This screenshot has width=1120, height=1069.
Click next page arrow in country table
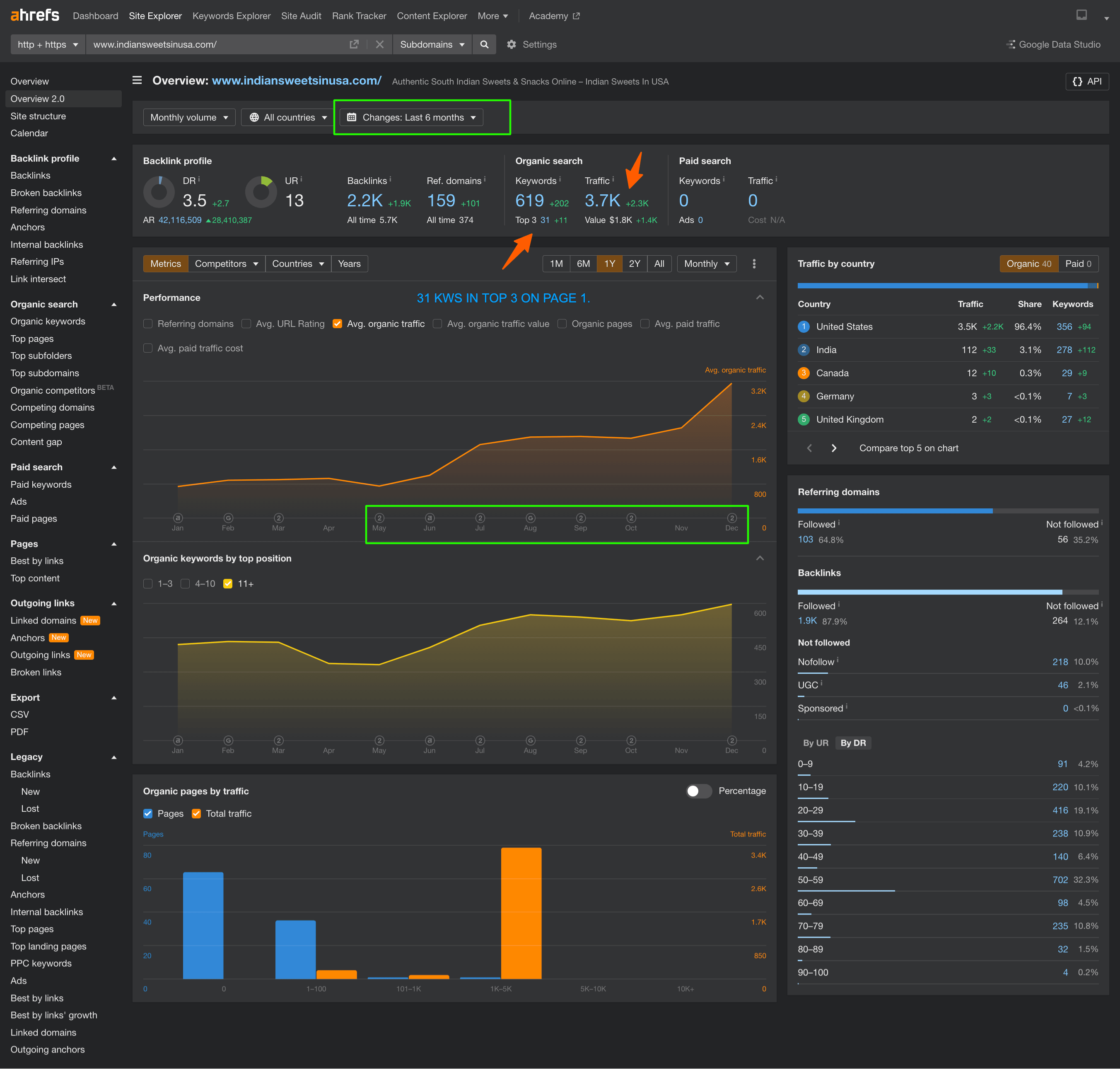pyautogui.click(x=834, y=448)
